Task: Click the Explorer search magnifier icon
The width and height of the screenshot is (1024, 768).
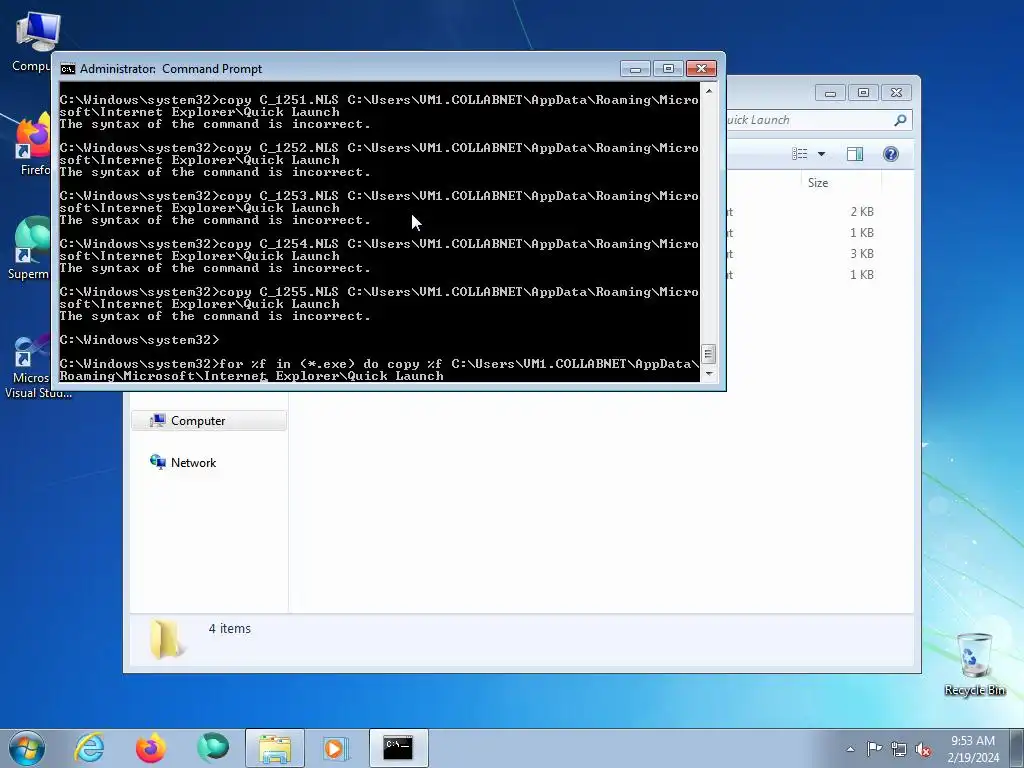Action: pos(900,120)
